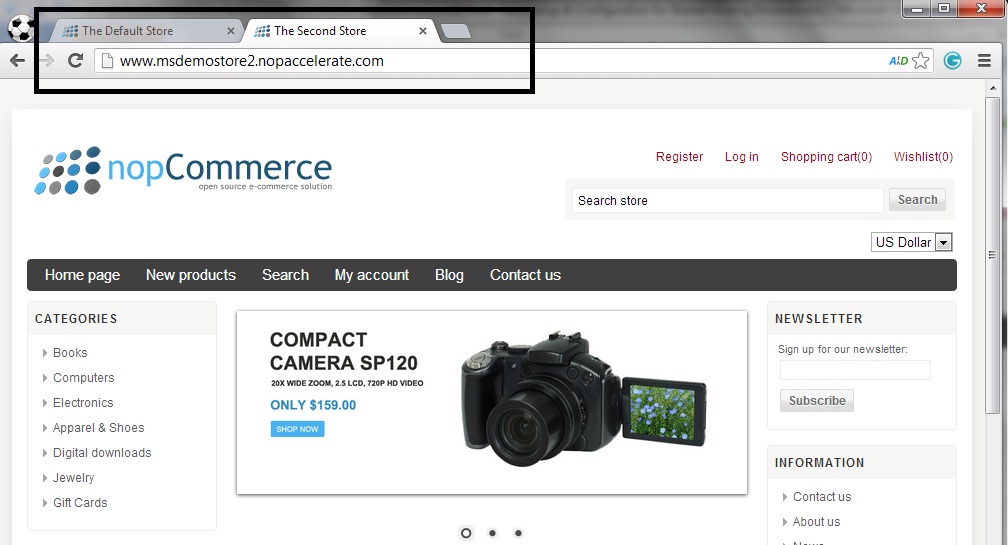Image resolution: width=1008 pixels, height=545 pixels.
Task: Open the Electronics category
Action: click(x=83, y=403)
